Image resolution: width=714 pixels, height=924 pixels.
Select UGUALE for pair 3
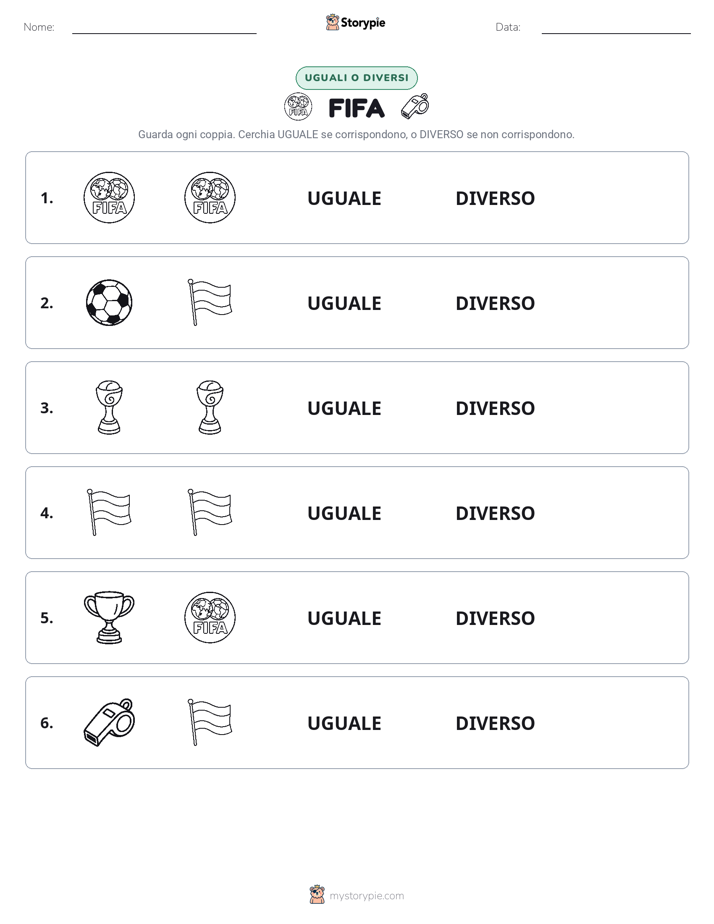(344, 408)
